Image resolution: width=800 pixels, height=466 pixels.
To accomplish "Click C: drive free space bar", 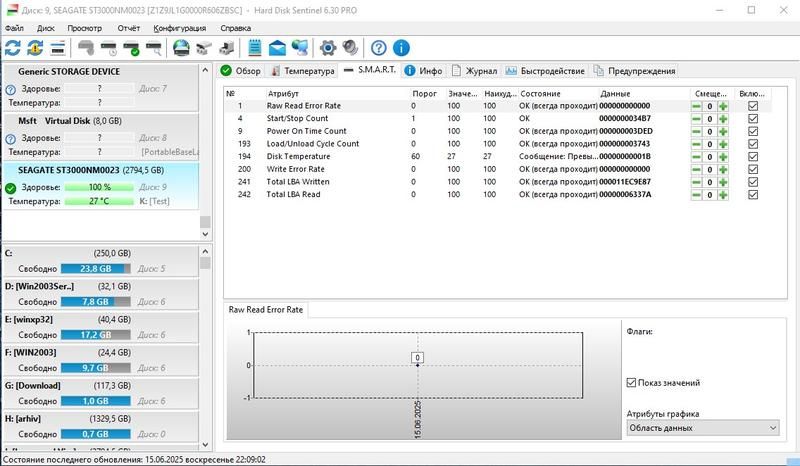I will click(95, 268).
